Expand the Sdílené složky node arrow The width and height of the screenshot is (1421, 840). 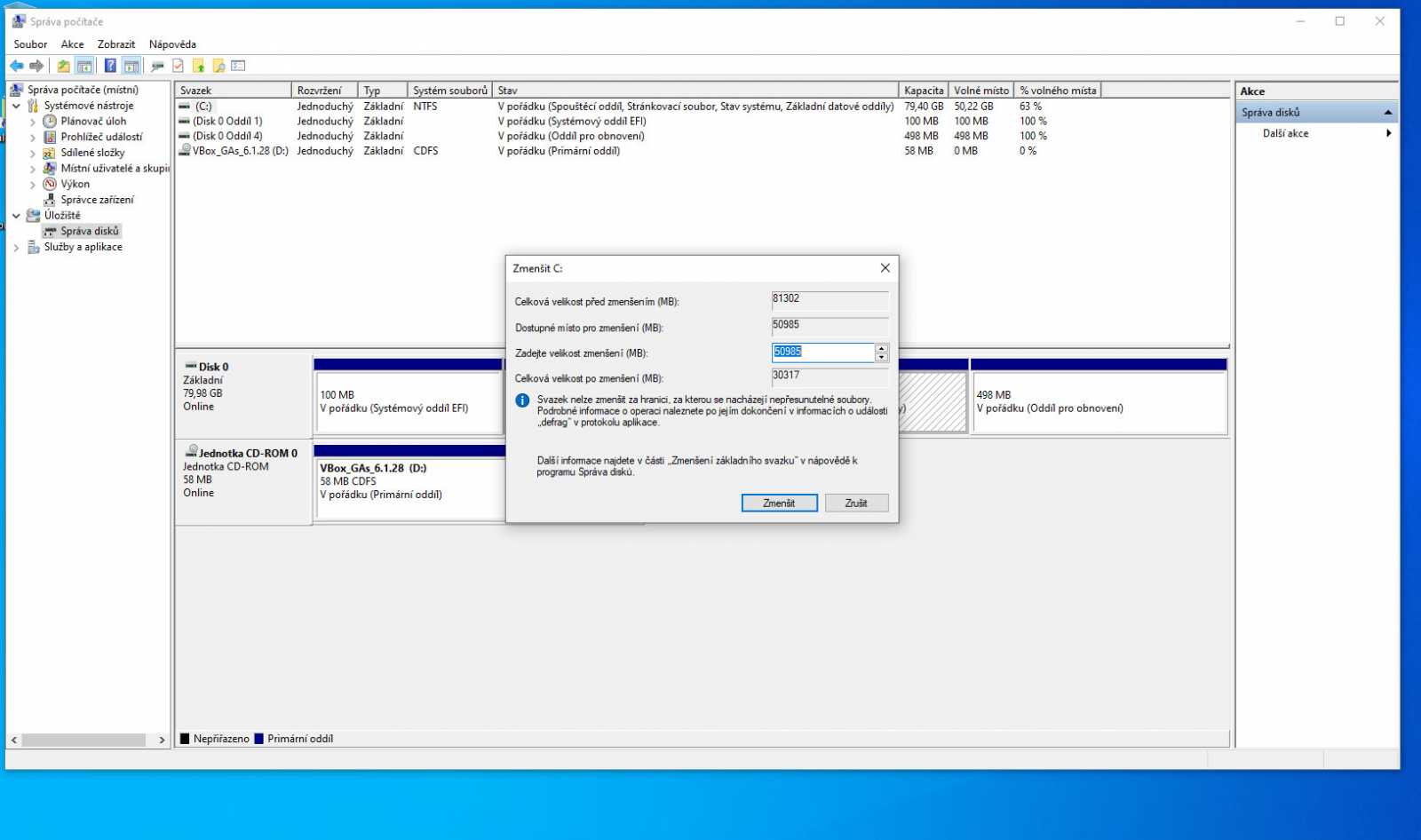tap(33, 153)
